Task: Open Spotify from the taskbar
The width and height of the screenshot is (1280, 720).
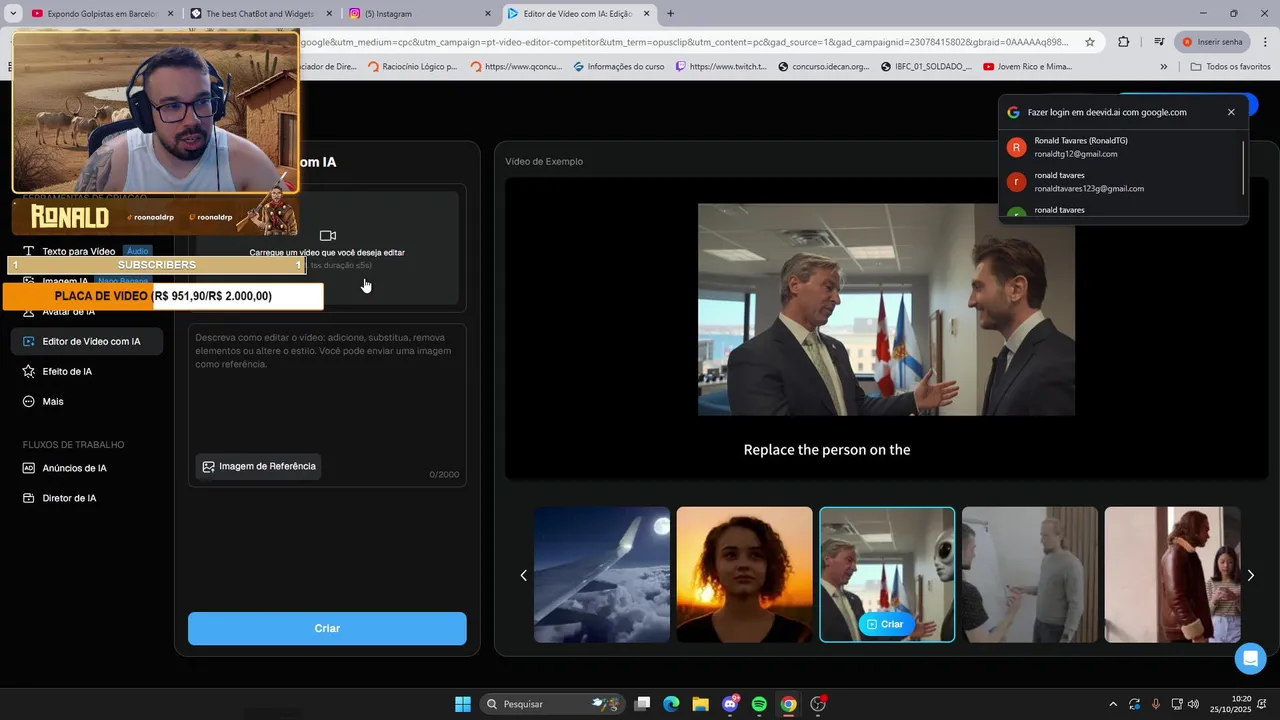Action: (x=759, y=704)
